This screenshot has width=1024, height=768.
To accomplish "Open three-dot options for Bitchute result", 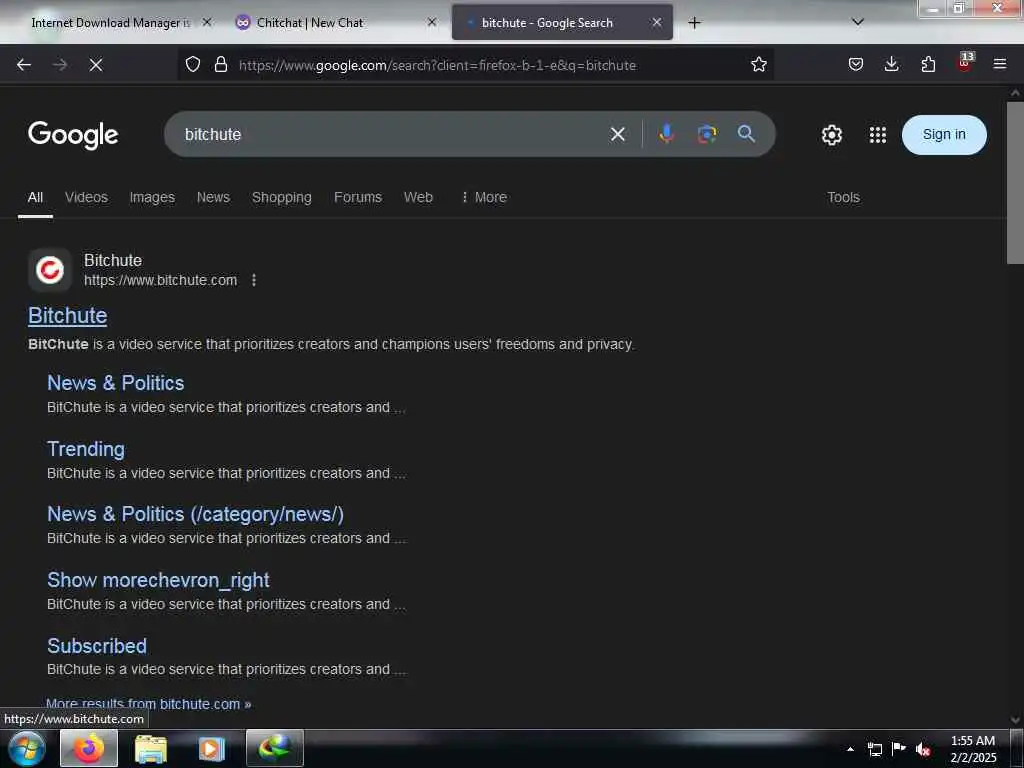I will pos(254,280).
